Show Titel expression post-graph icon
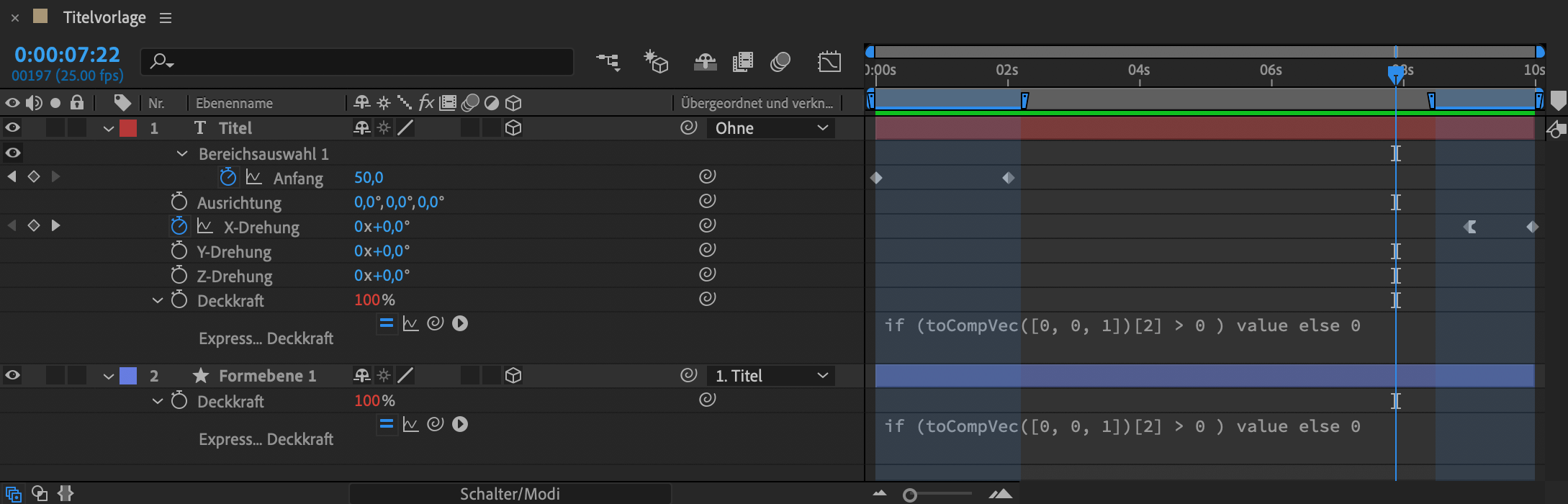The height and width of the screenshot is (504, 1568). click(x=410, y=324)
